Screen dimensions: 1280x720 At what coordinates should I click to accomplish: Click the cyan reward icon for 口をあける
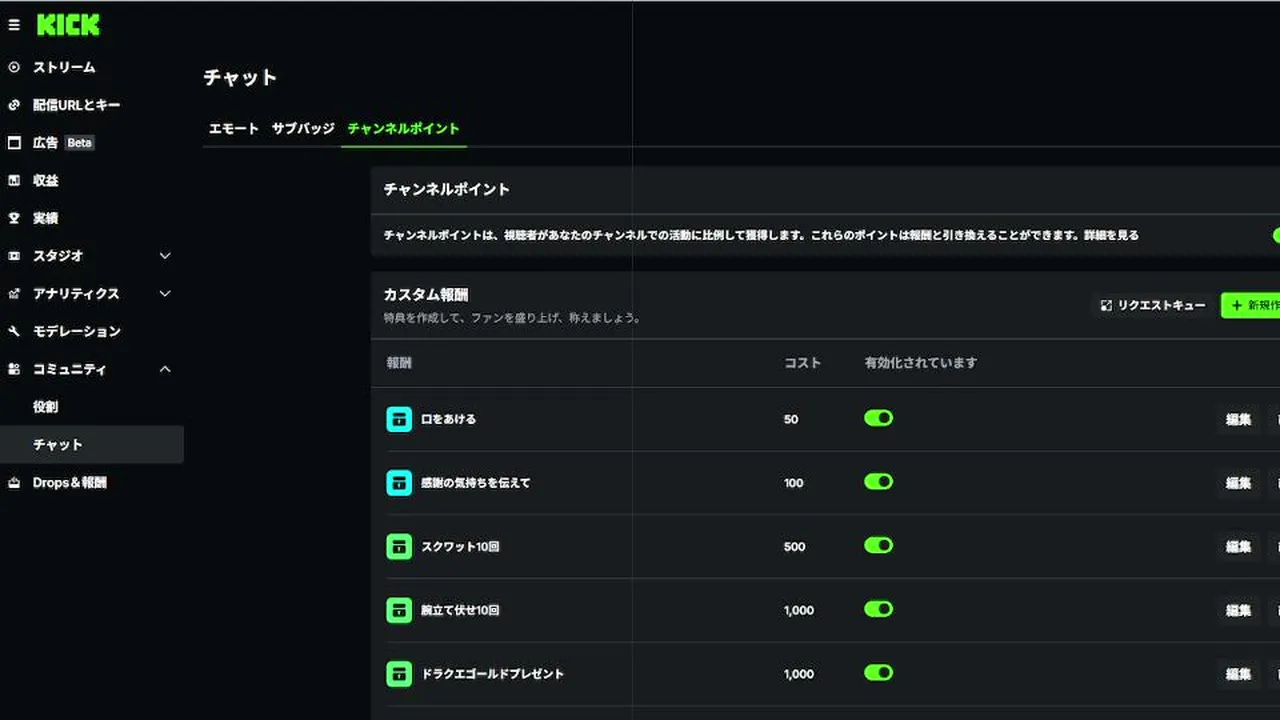point(399,419)
